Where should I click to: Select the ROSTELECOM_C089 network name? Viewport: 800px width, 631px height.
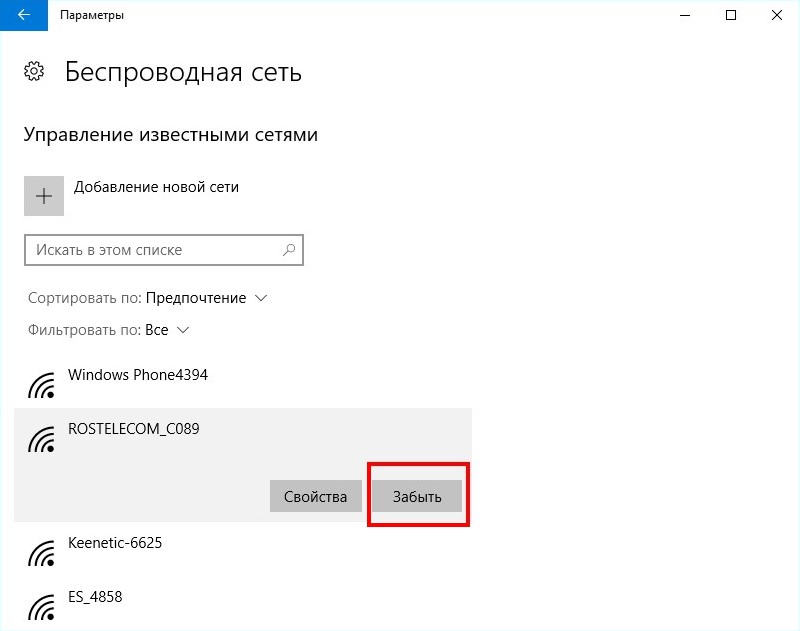[x=134, y=429]
